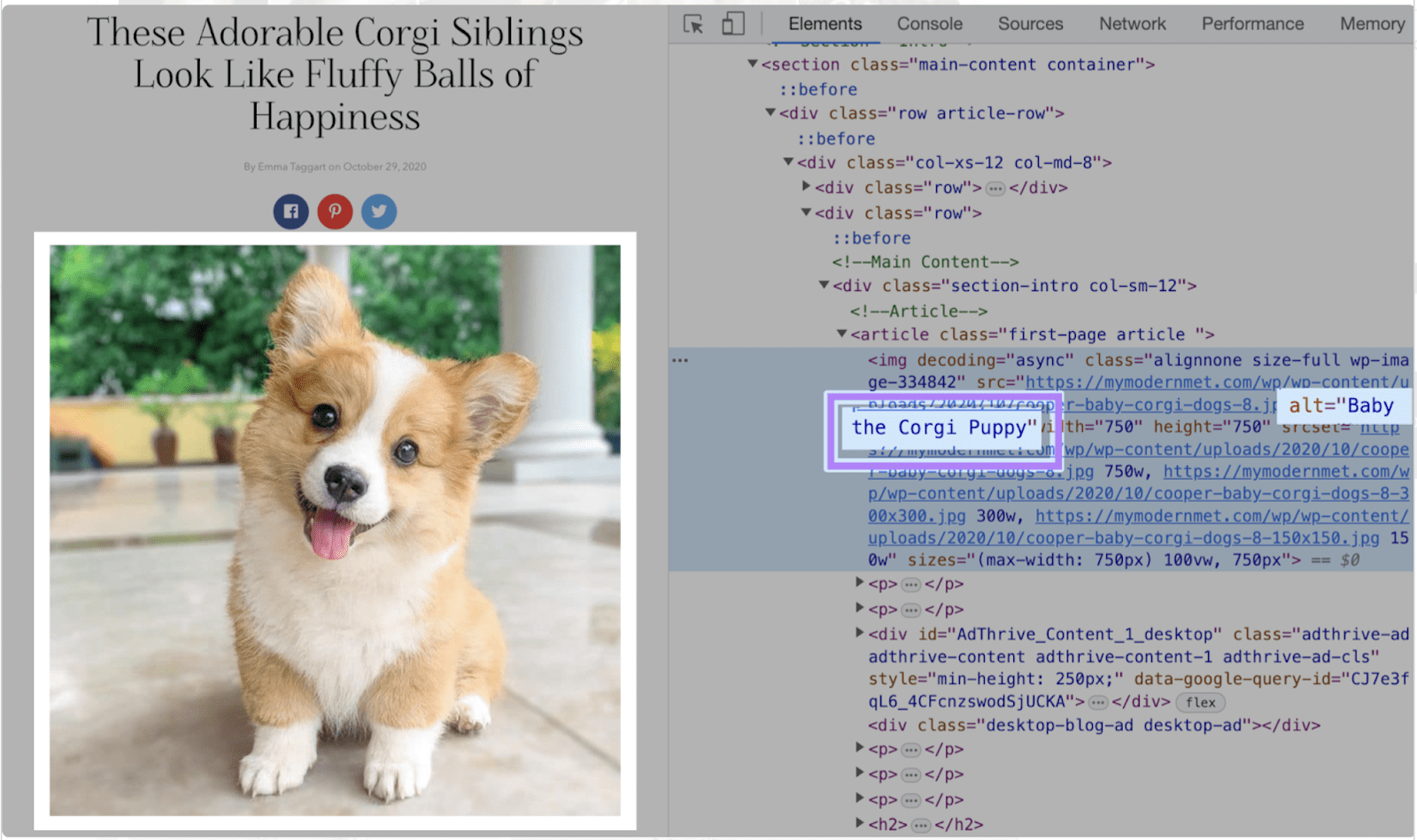
Task: Open the Pinterest share icon
Action: tap(335, 211)
